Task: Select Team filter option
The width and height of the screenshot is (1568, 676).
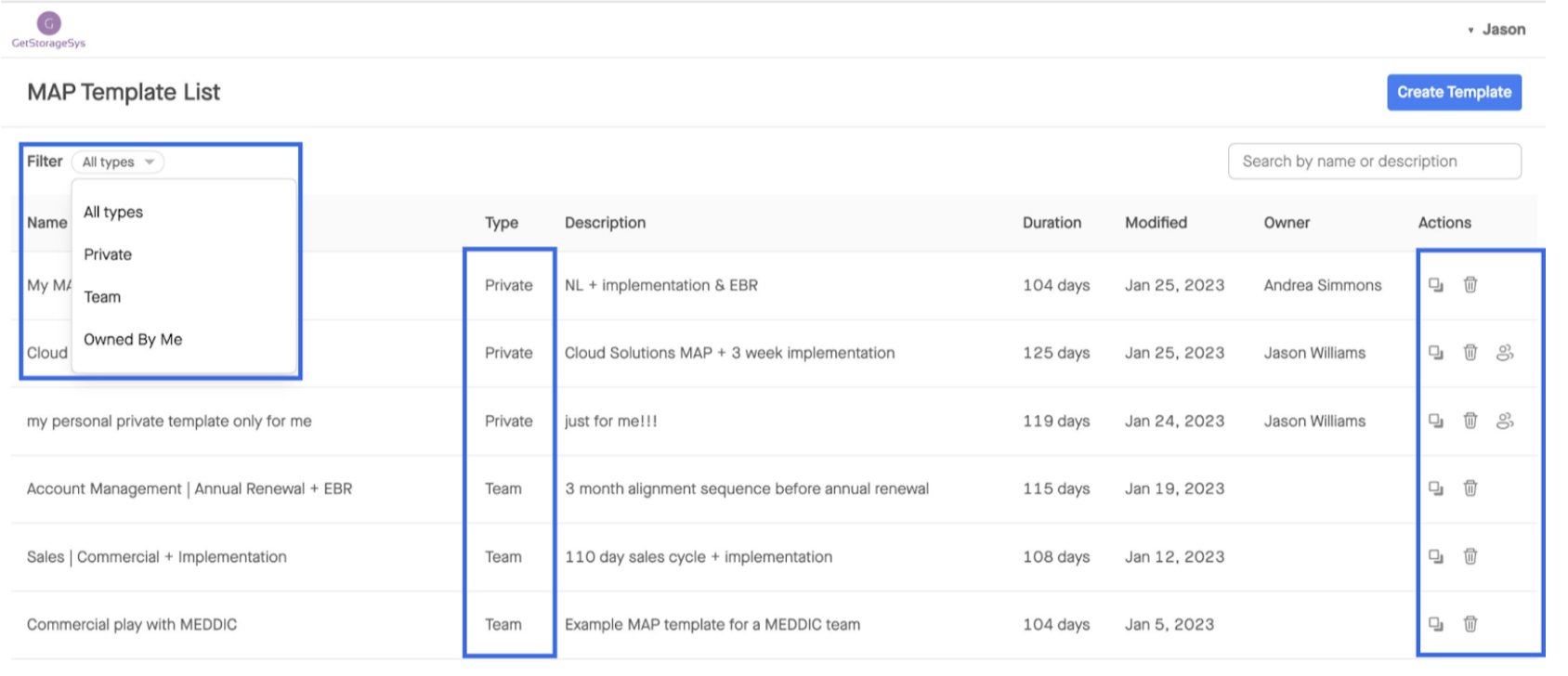Action: 102,297
